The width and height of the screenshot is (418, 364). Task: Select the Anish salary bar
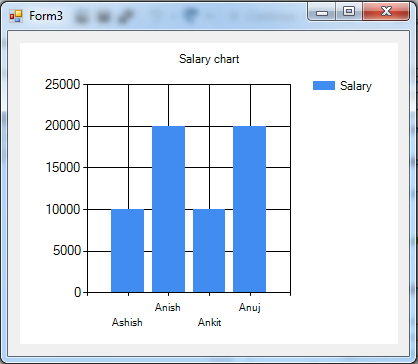tap(168, 209)
